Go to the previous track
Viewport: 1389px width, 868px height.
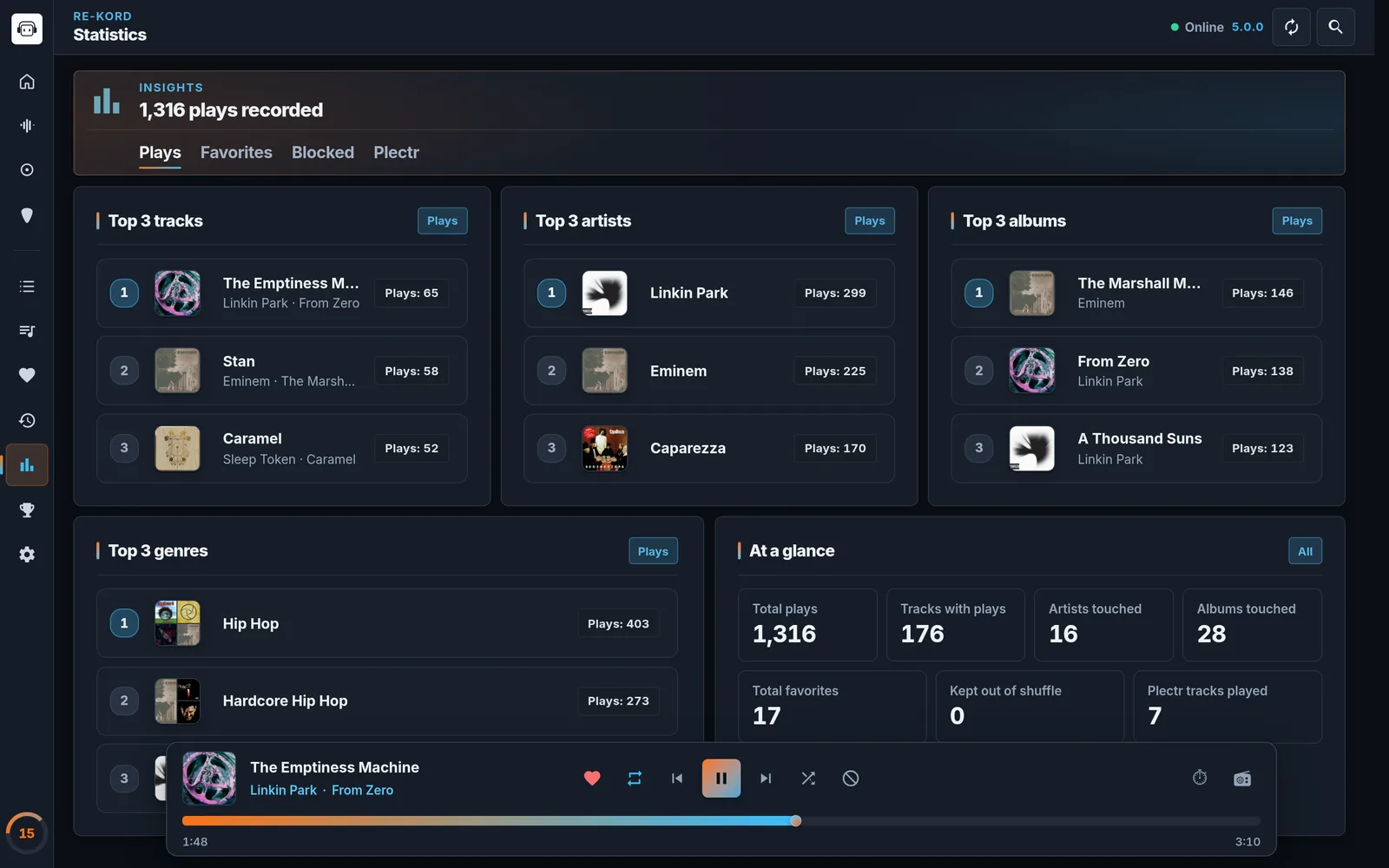click(677, 779)
